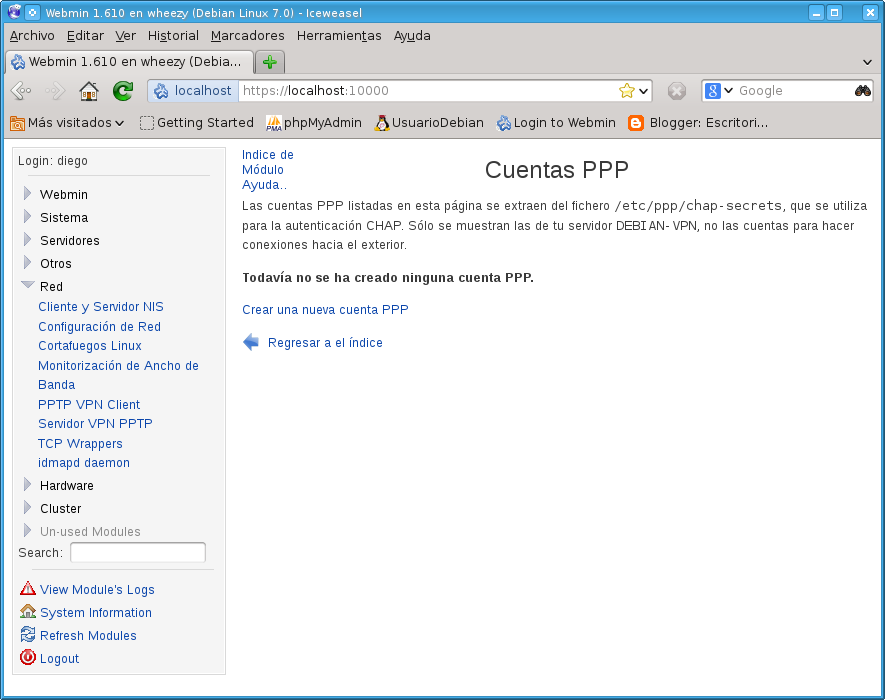This screenshot has height=700, width=885.
Task: Click the Google search engine icon
Action: [713, 91]
